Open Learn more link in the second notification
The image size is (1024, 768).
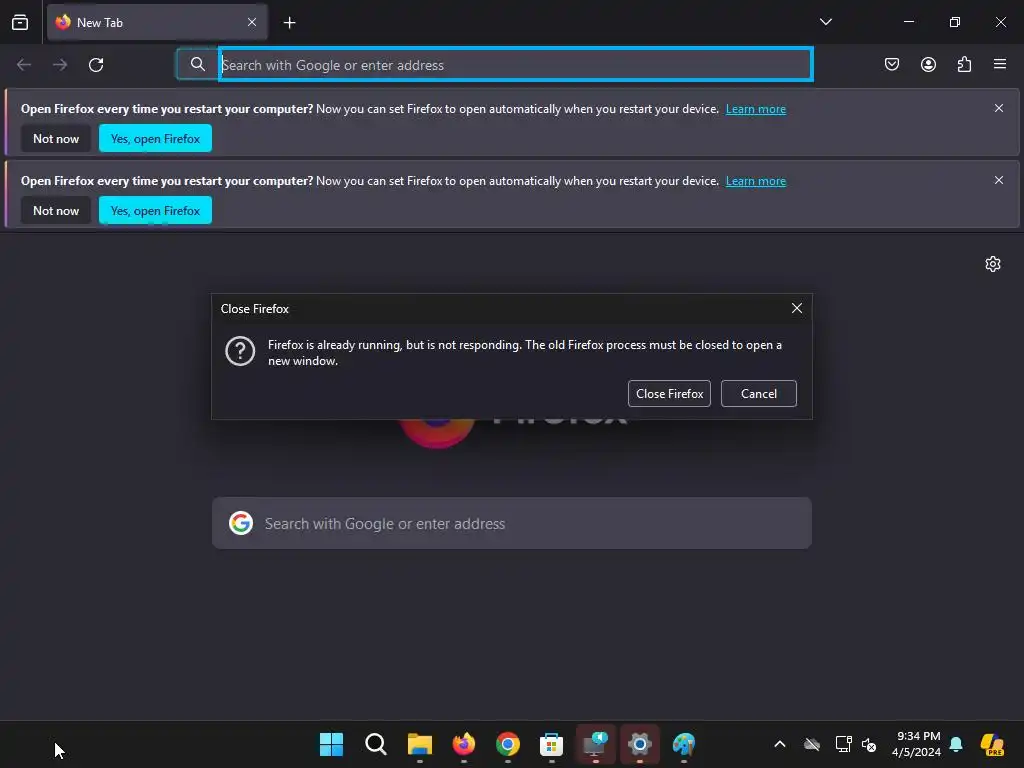click(x=756, y=181)
